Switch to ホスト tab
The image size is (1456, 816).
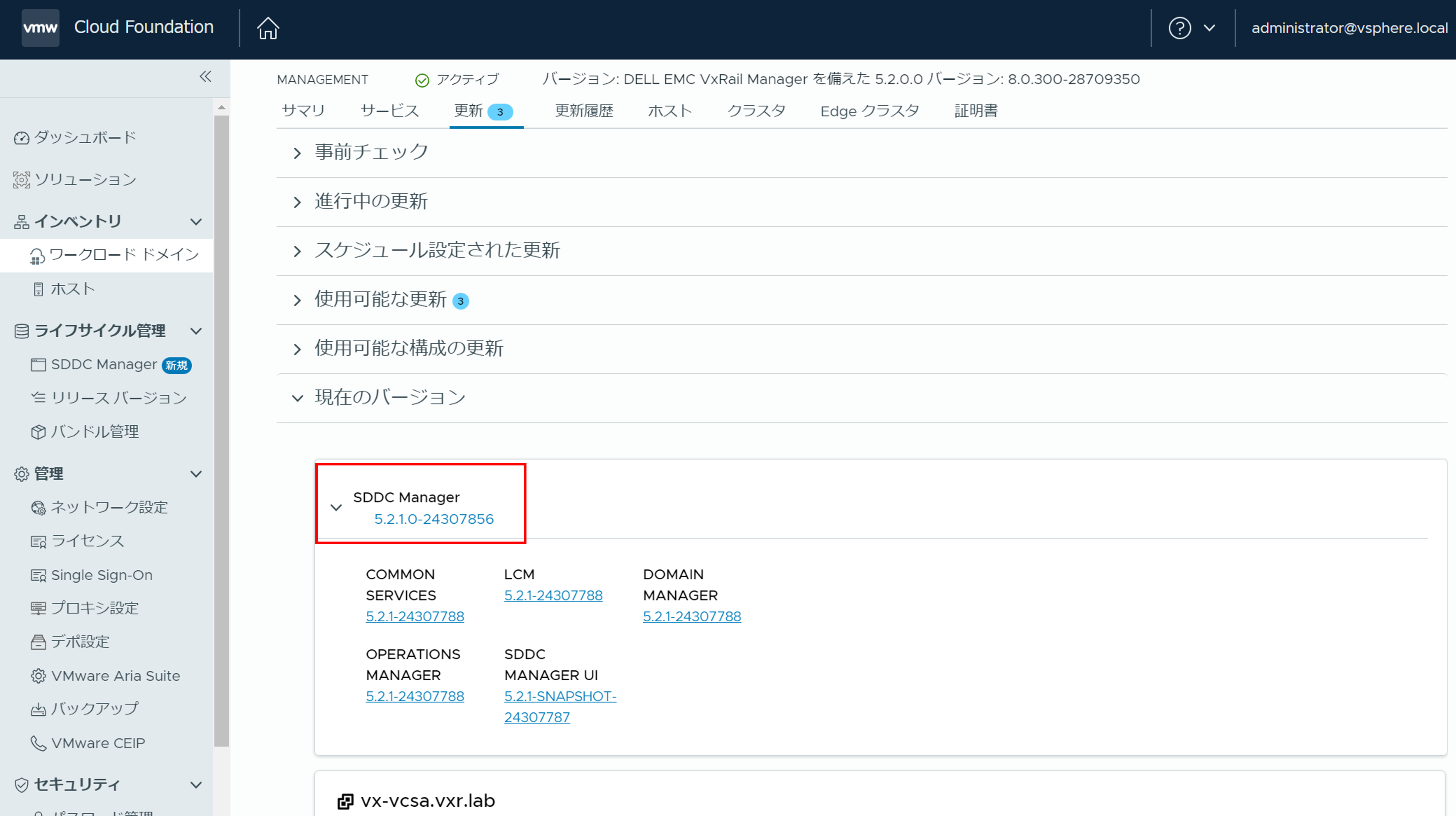pyautogui.click(x=670, y=111)
